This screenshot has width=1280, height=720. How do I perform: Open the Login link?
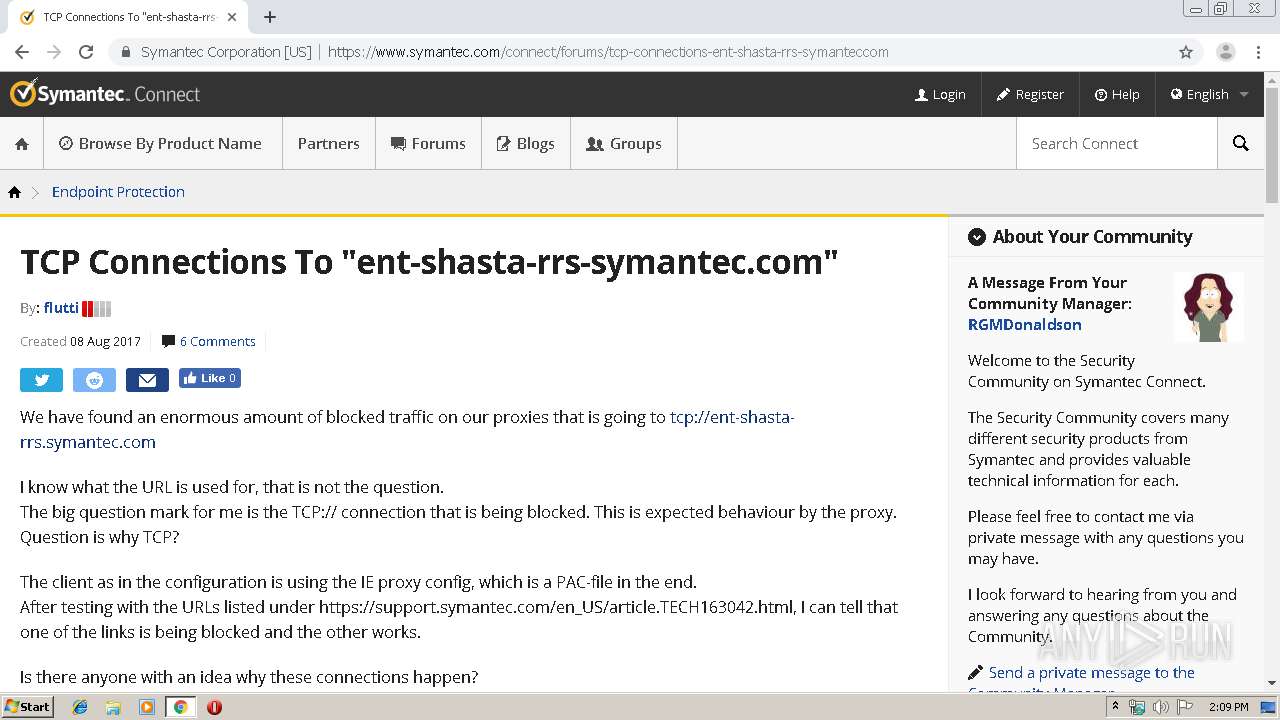(940, 94)
